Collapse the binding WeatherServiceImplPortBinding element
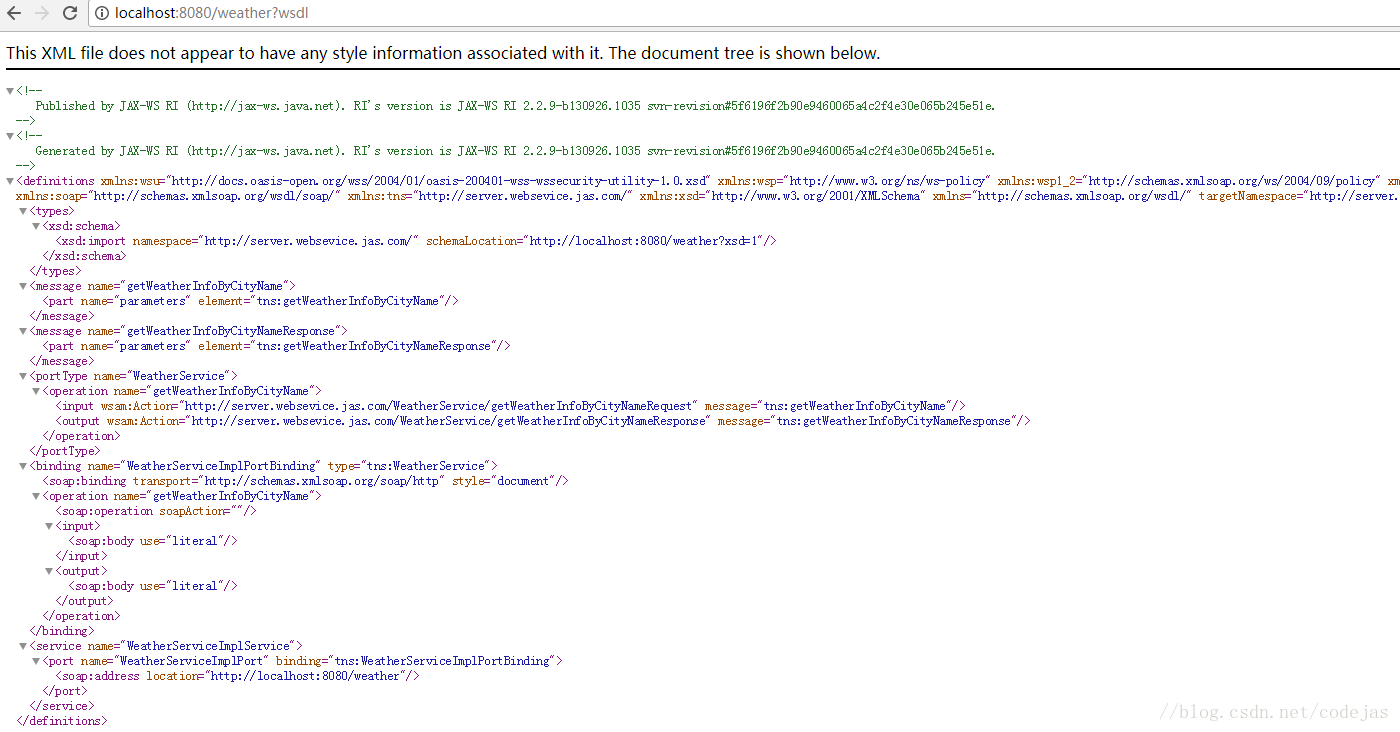This screenshot has height=732, width=1400. pos(22,466)
